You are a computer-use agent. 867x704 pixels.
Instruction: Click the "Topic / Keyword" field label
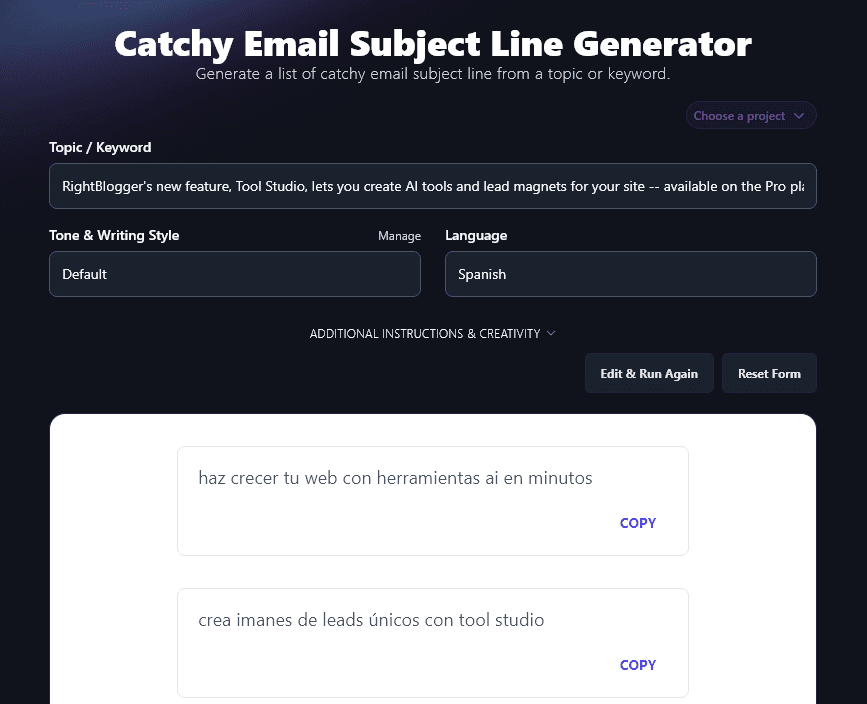point(100,147)
